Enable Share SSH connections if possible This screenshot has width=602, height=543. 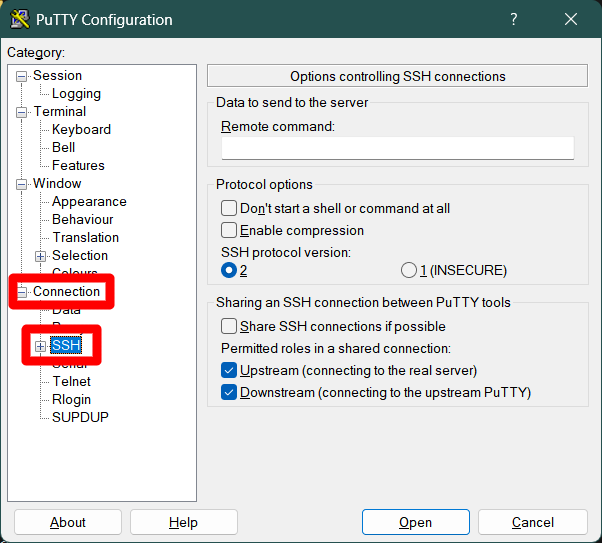229,326
